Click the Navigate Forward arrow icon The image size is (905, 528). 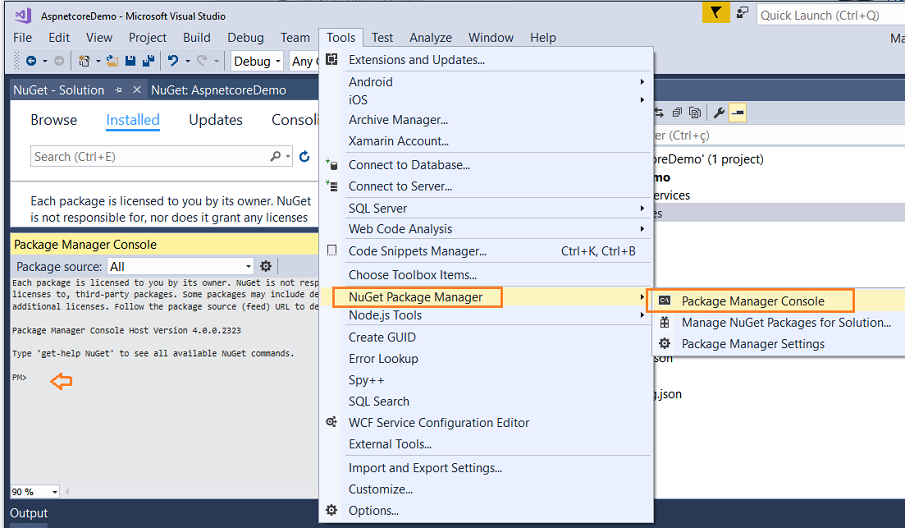(59, 61)
